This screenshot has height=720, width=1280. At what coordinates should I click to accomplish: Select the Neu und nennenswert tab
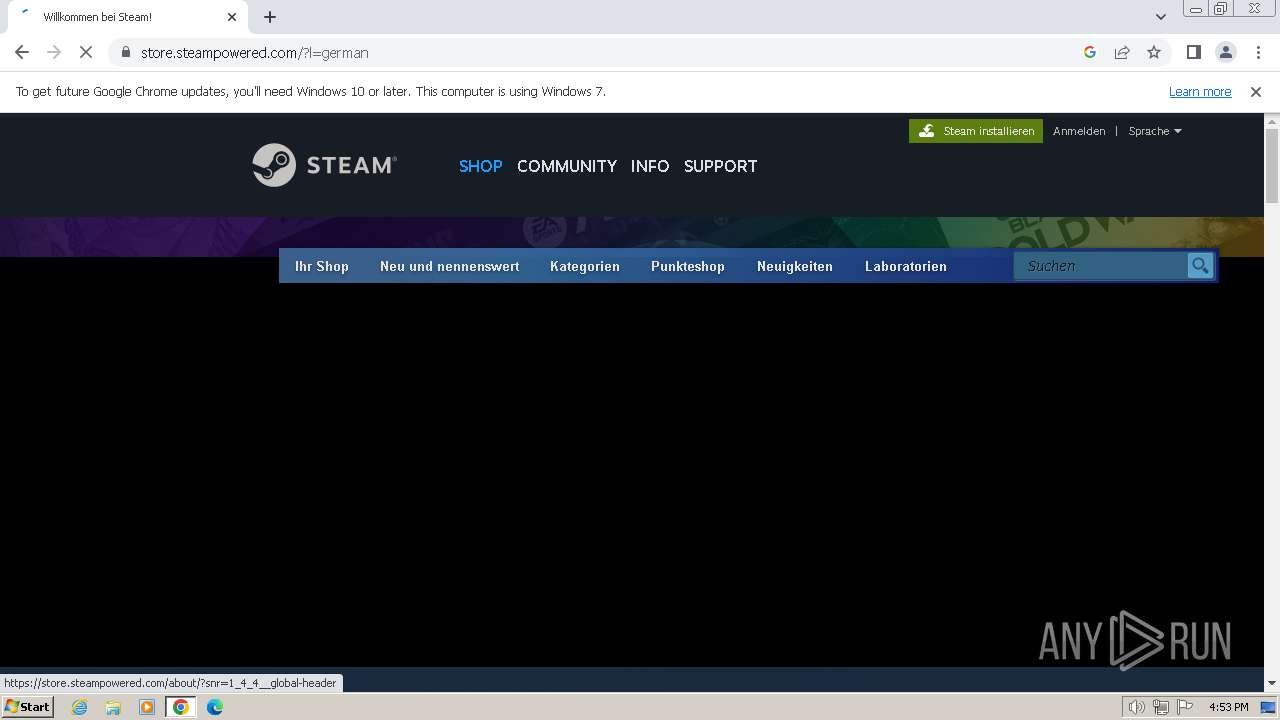click(x=450, y=266)
